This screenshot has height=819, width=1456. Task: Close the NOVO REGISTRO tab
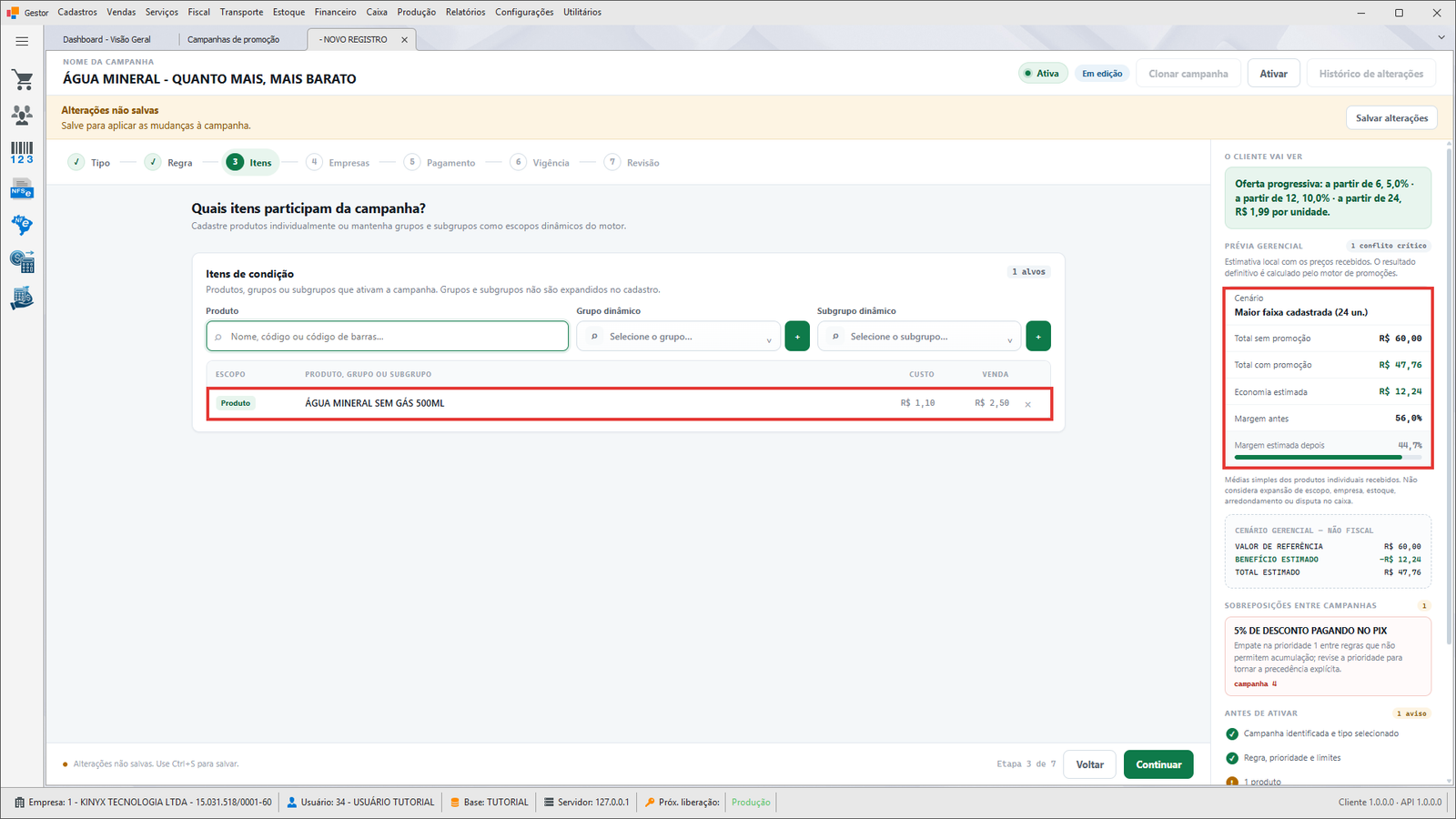click(x=404, y=40)
